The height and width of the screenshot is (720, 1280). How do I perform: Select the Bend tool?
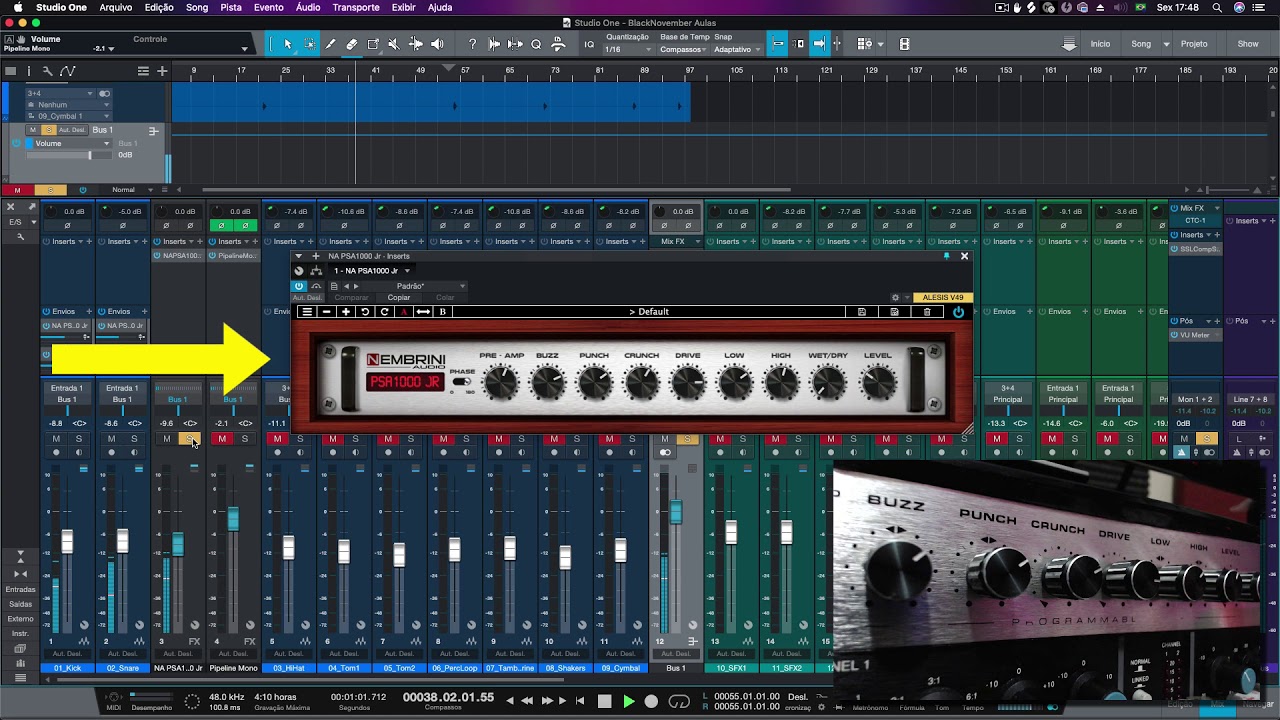click(415, 44)
